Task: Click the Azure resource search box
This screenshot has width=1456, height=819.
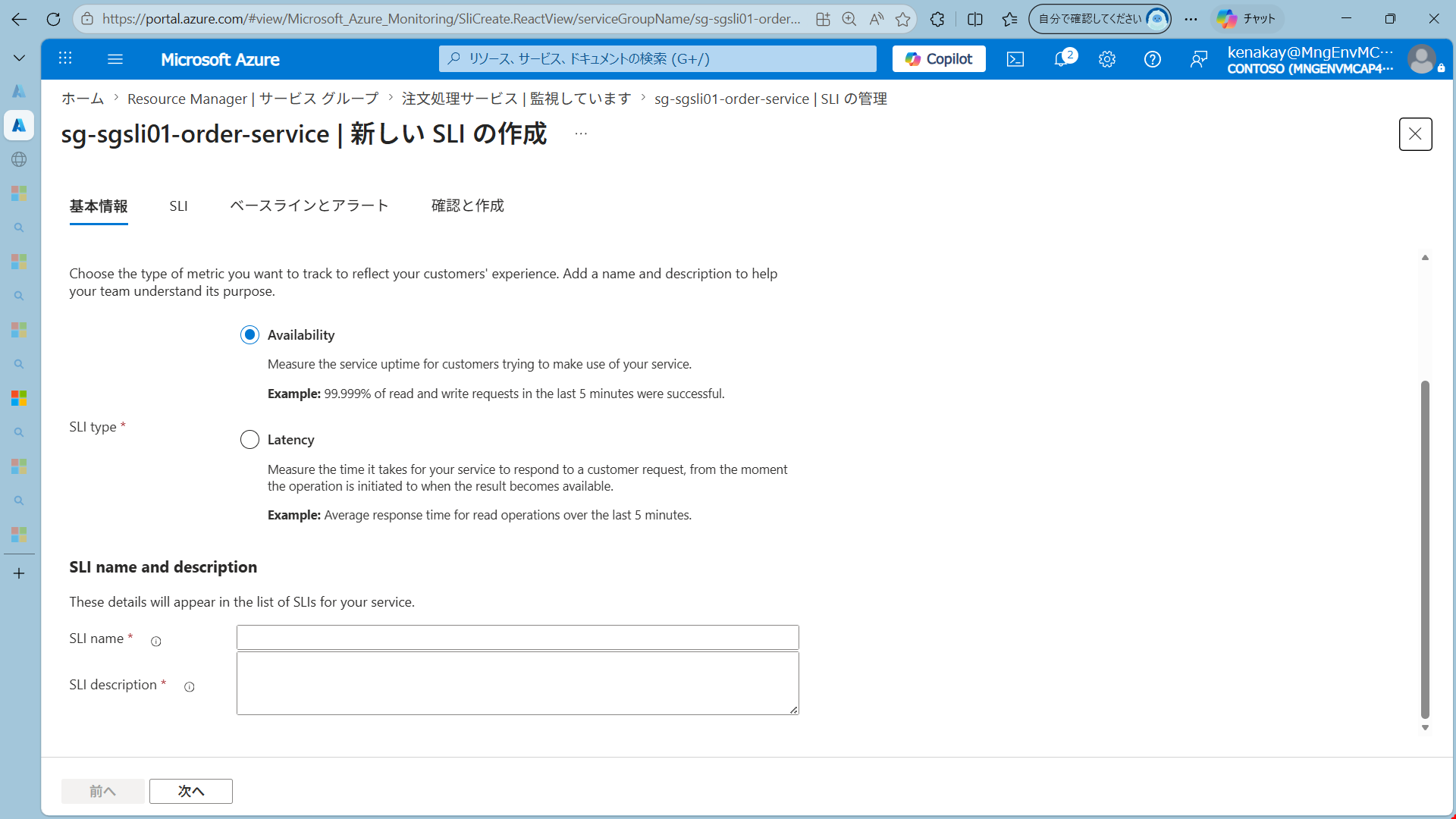Action: click(657, 58)
